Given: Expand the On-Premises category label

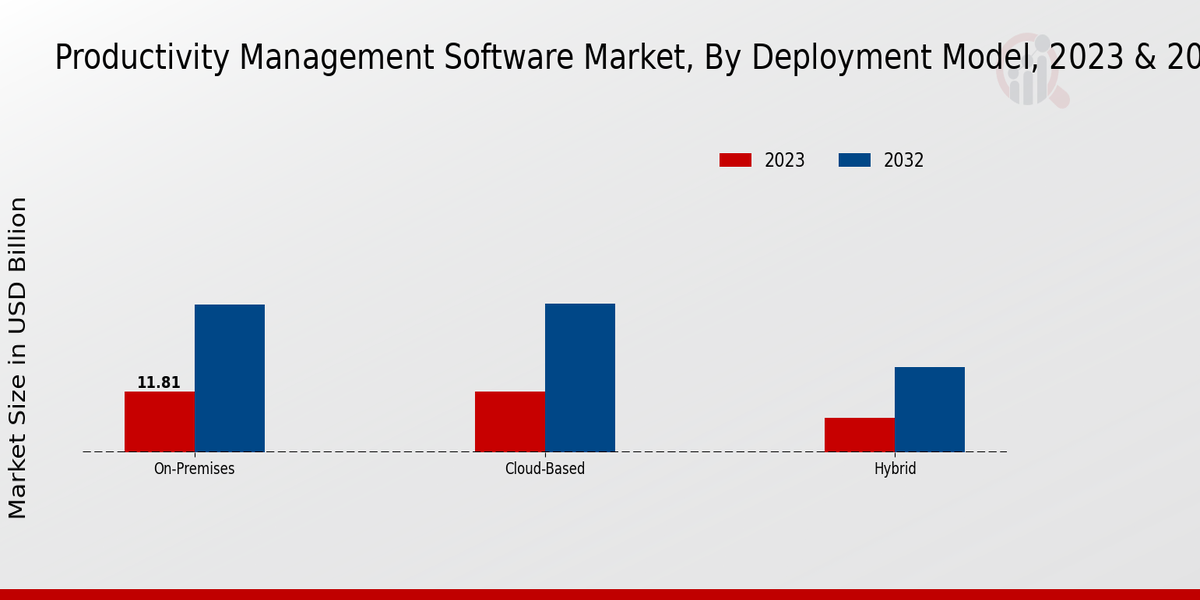Looking at the screenshot, I should (x=194, y=467).
